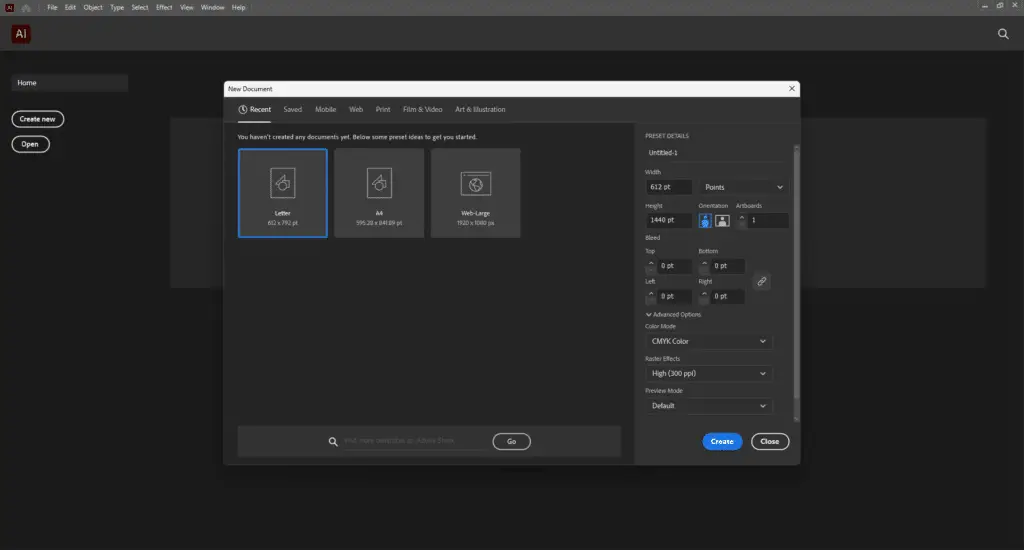The height and width of the screenshot is (550, 1024).
Task: Click the Top bleed 0 pt field
Action: [673, 266]
